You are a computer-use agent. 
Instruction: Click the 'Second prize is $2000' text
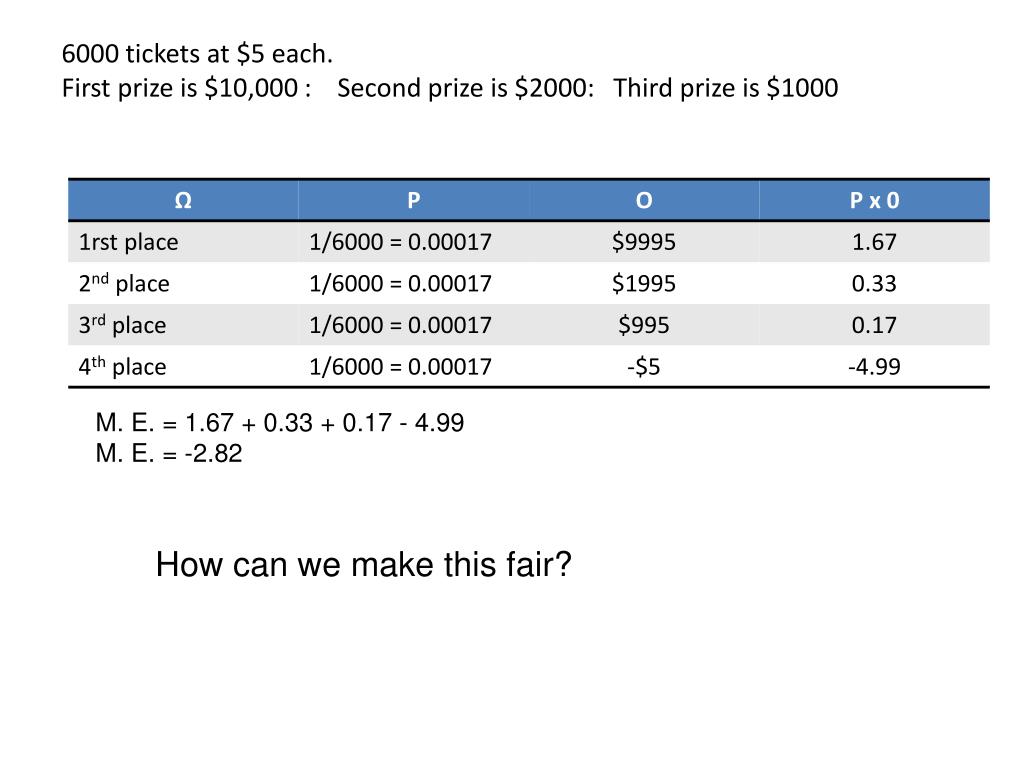click(466, 88)
